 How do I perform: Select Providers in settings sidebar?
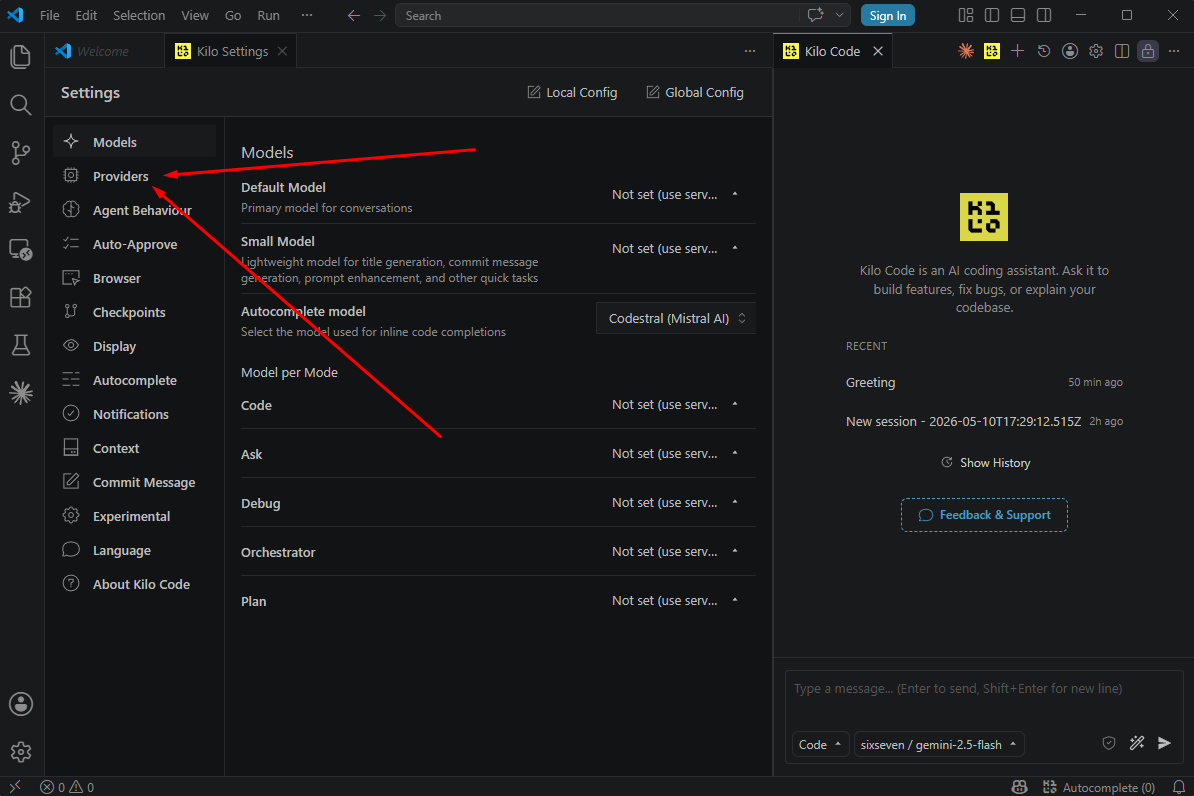point(135,176)
